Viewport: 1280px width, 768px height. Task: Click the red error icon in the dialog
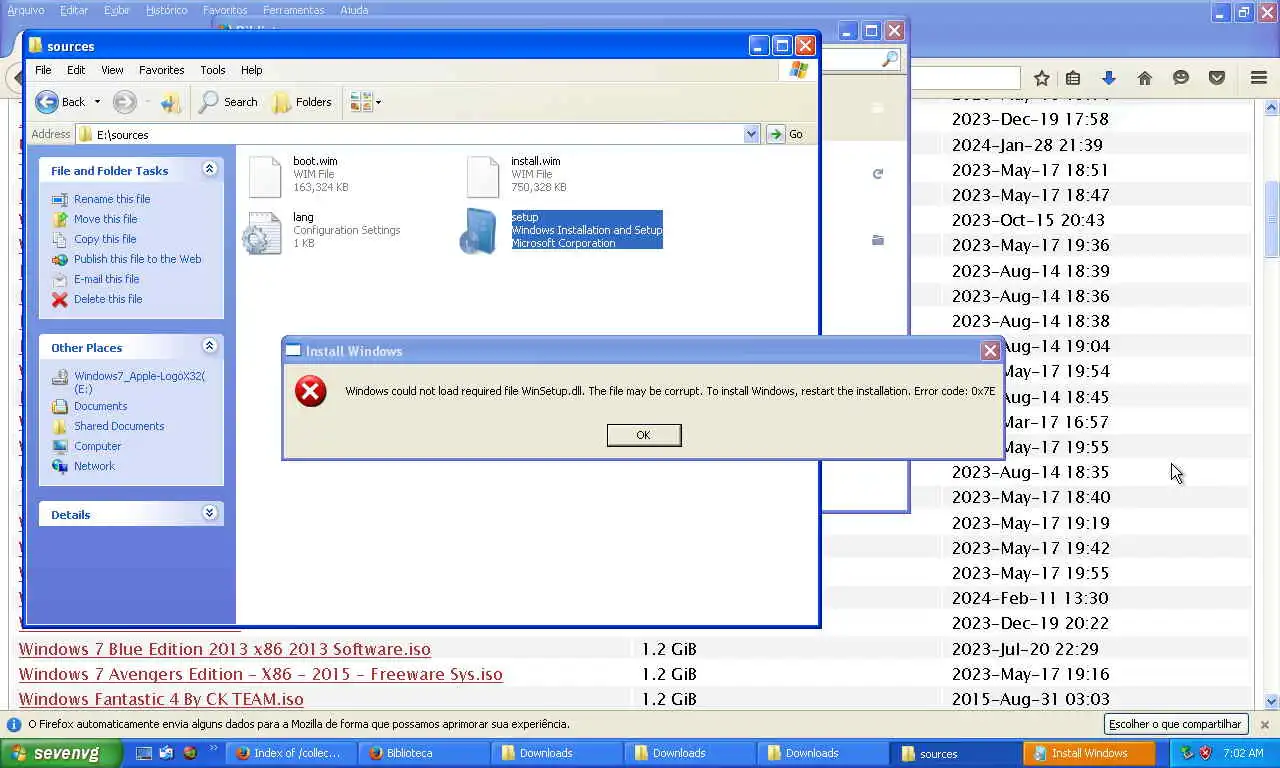pos(311,391)
